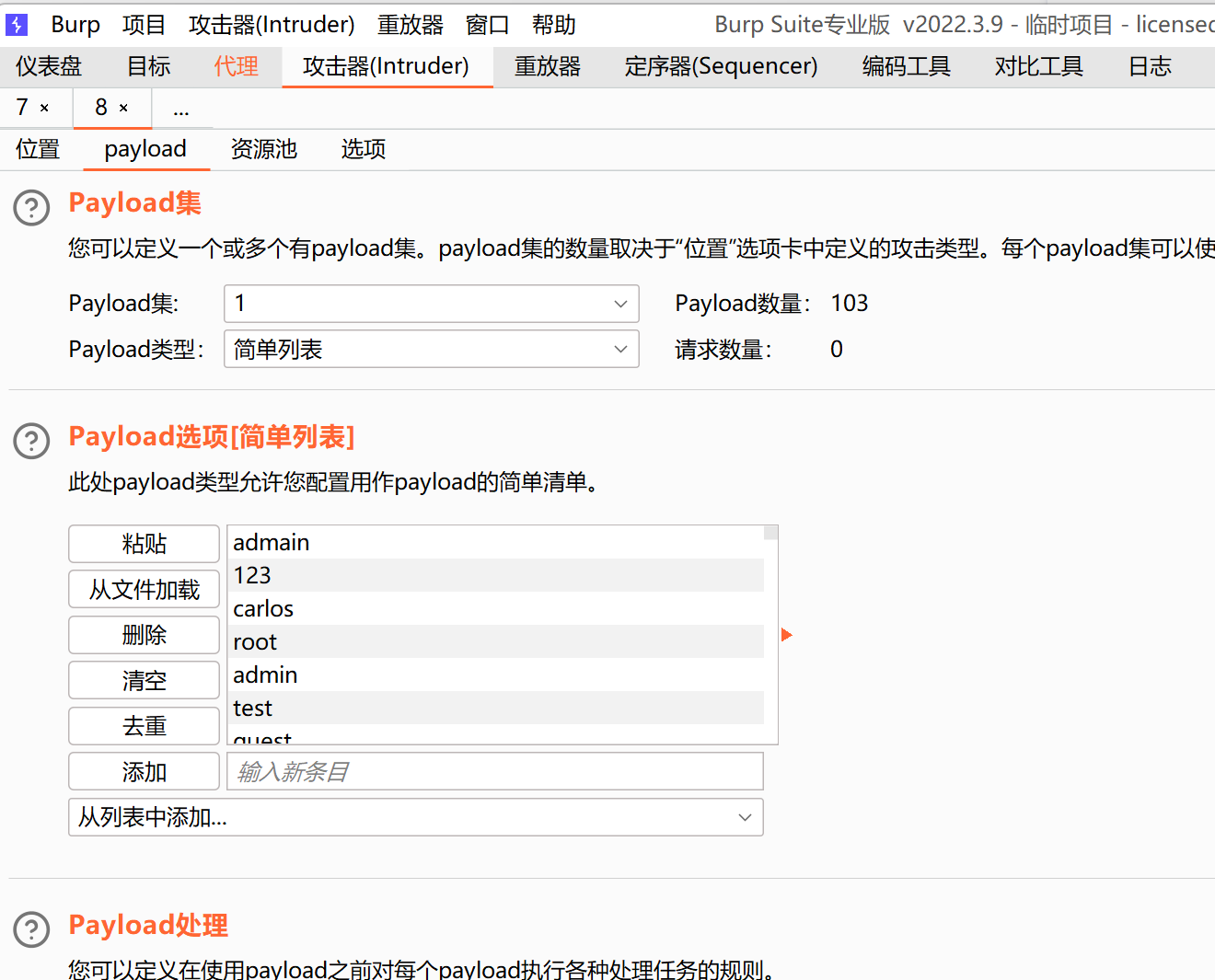Select the 攻击器(Intruder) main tab
The image size is (1215, 980).
pyautogui.click(x=387, y=66)
